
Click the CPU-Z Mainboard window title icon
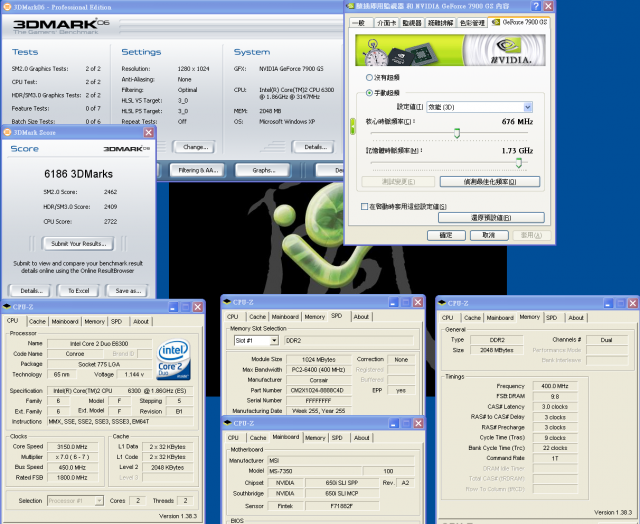click(x=227, y=423)
